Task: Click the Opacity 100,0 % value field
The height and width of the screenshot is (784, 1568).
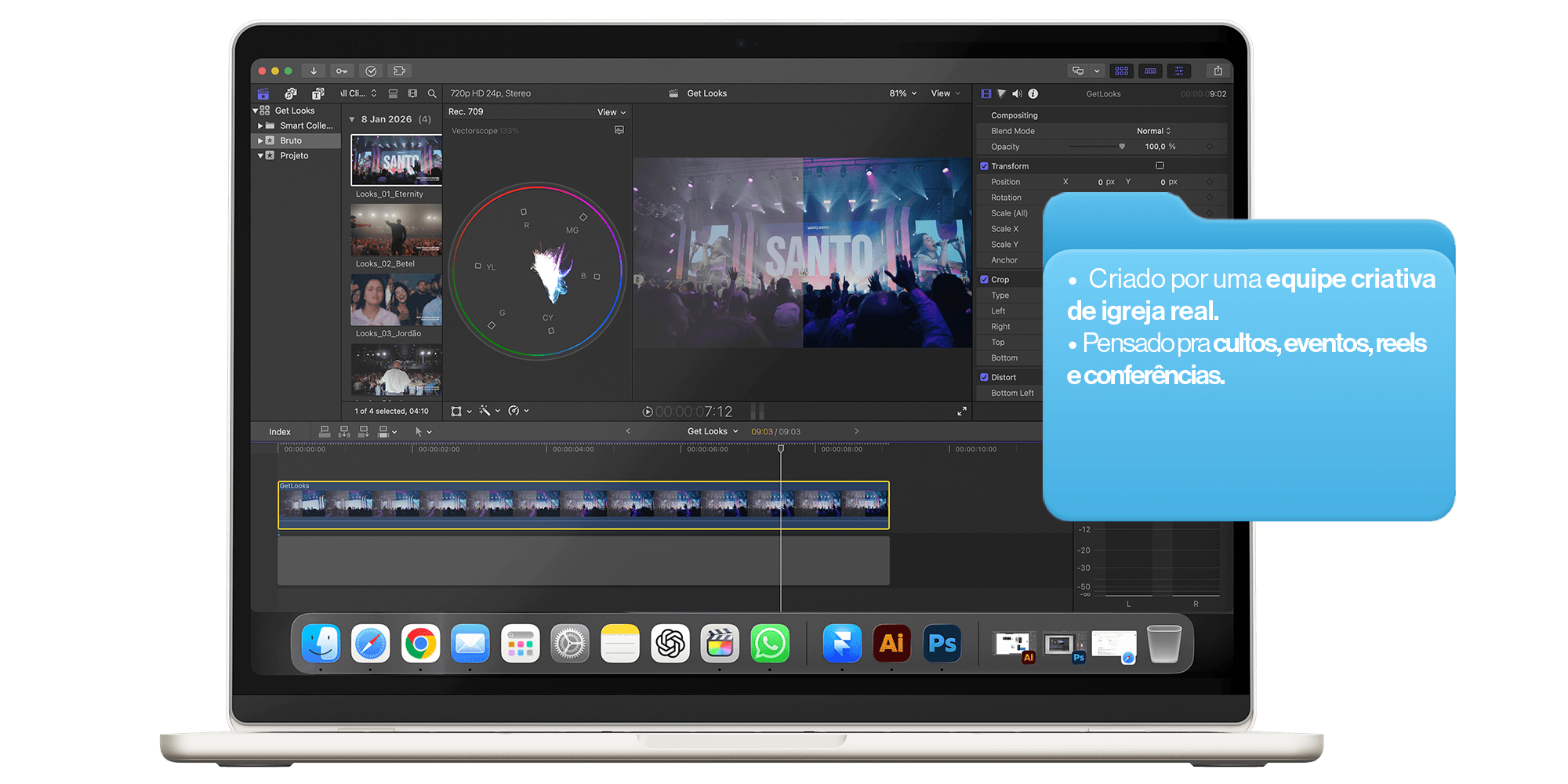Action: coord(1160,147)
